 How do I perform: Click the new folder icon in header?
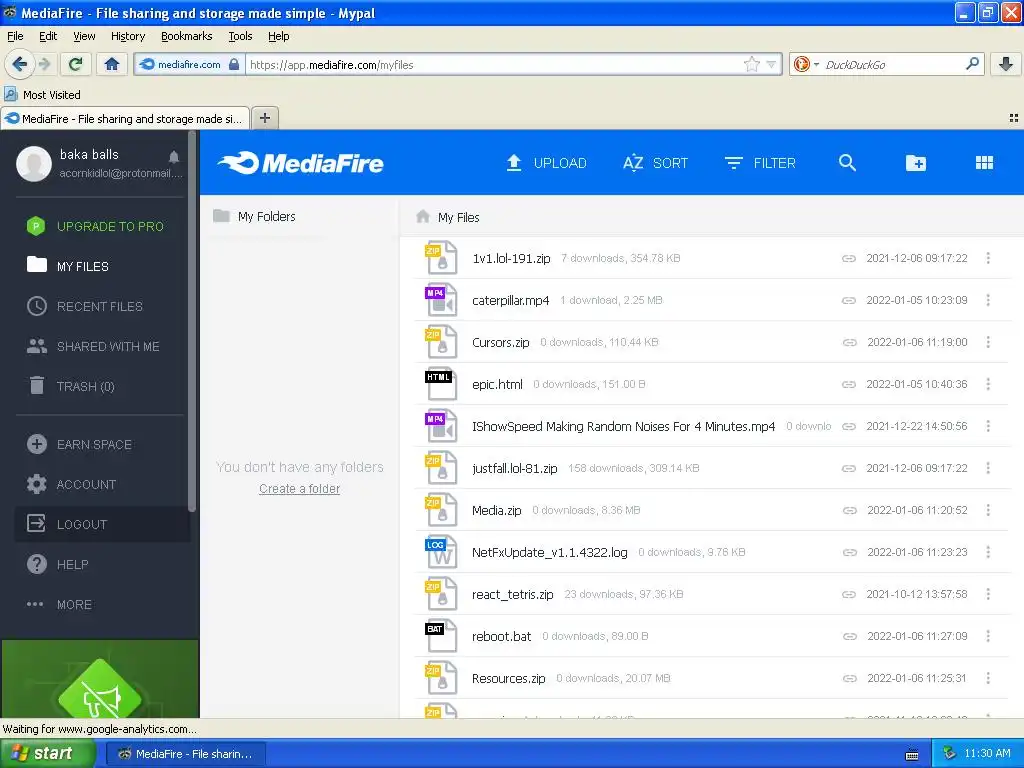pos(916,163)
